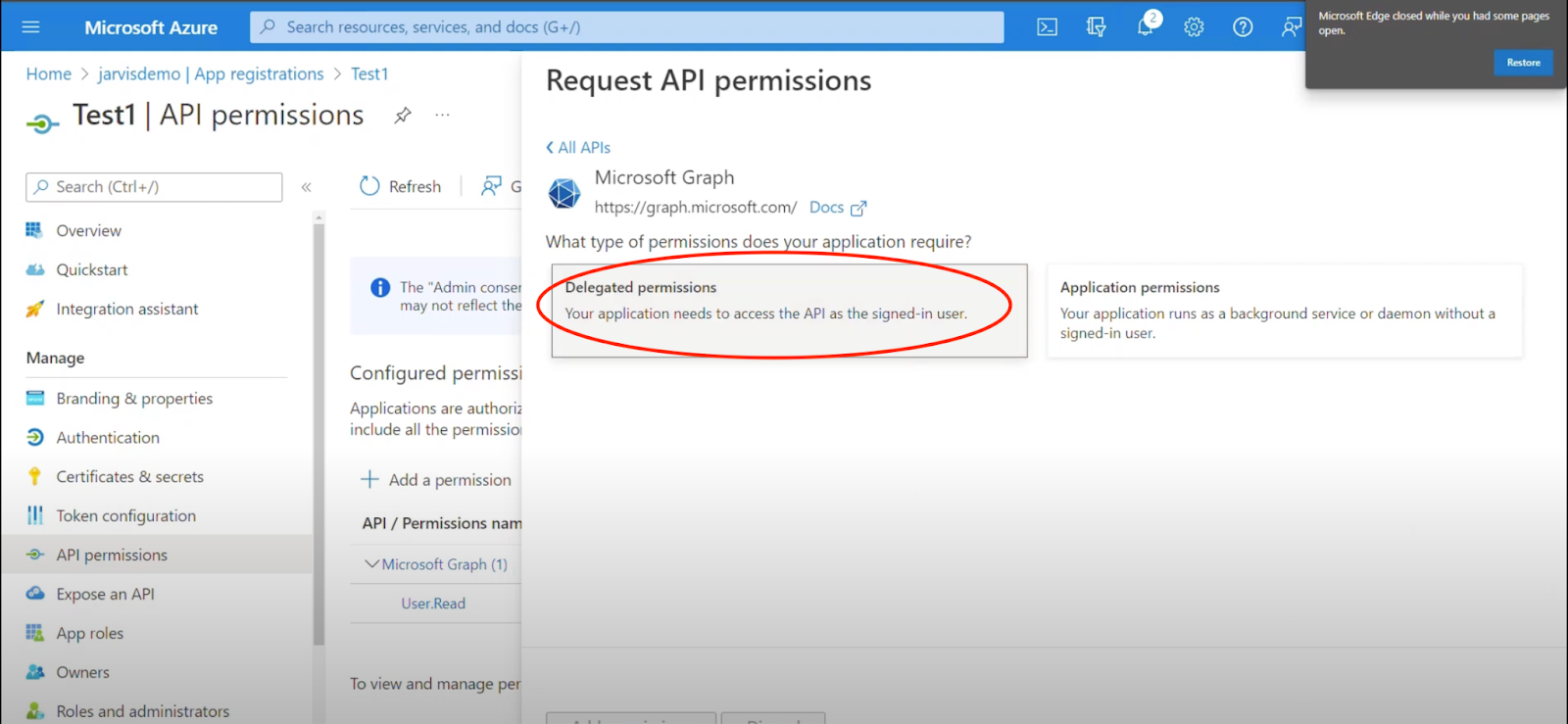Open Cloud Shell from the top bar
This screenshot has height=724, width=1568.
tap(1047, 27)
